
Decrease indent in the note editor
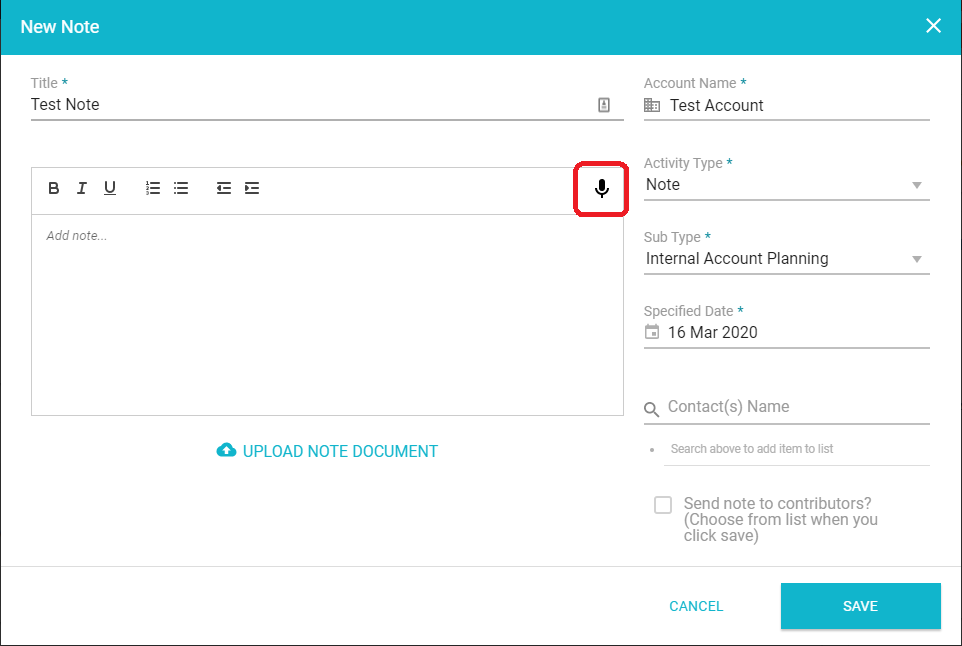(224, 188)
